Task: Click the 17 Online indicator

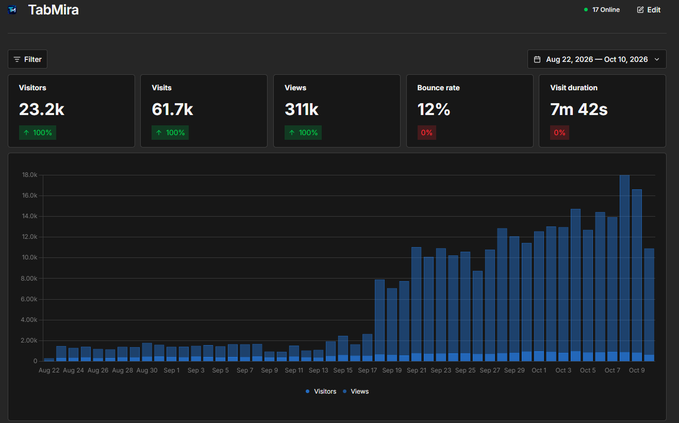Action: click(x=602, y=10)
